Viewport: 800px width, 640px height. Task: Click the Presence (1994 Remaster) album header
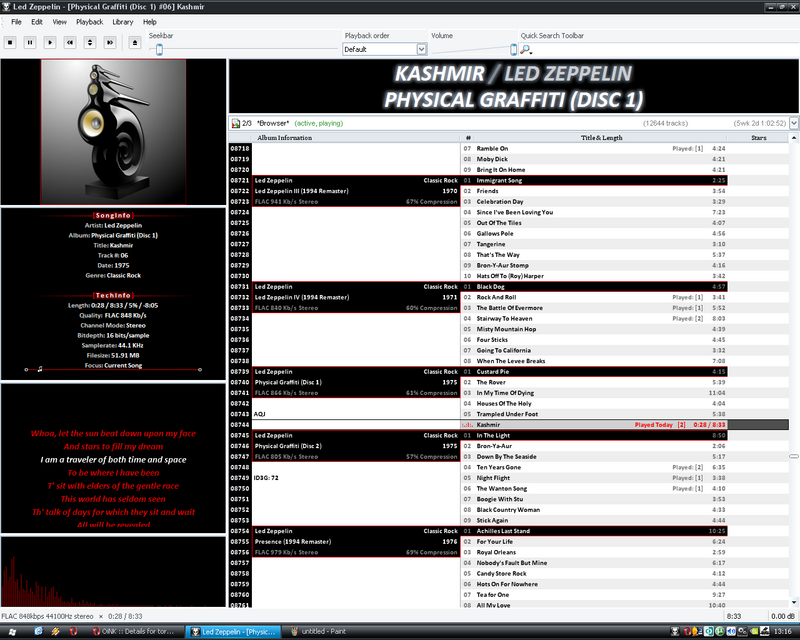tap(356, 541)
